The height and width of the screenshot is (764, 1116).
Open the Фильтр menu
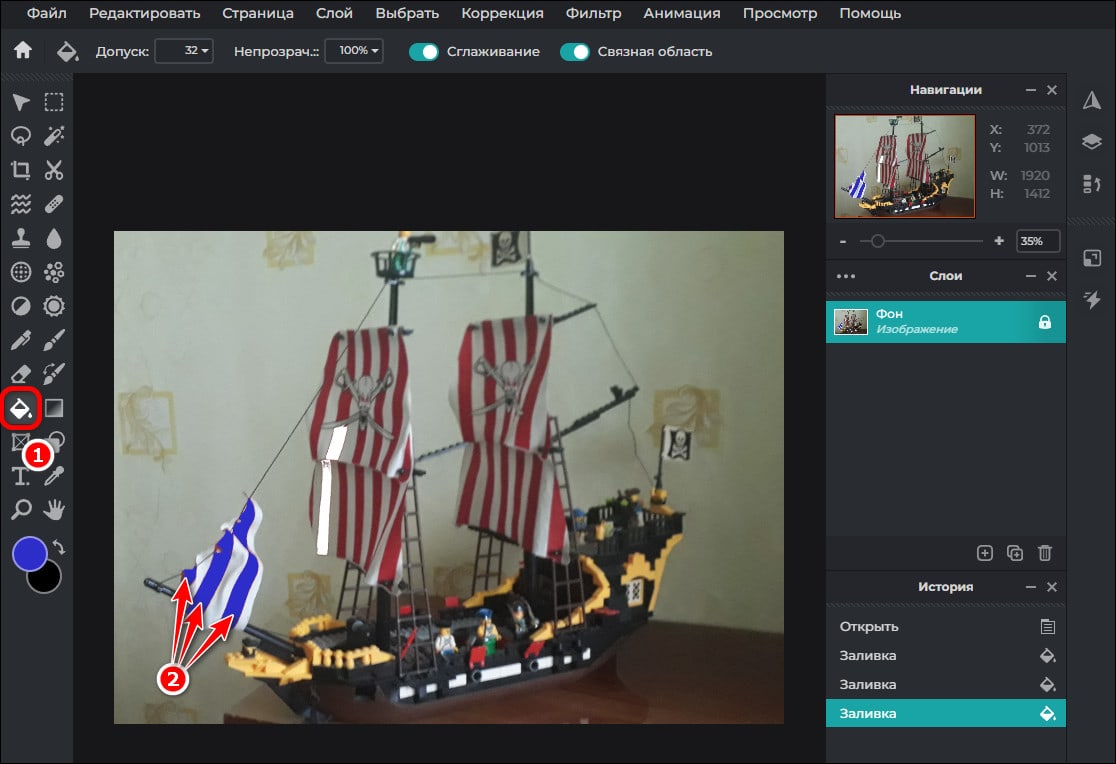click(593, 14)
